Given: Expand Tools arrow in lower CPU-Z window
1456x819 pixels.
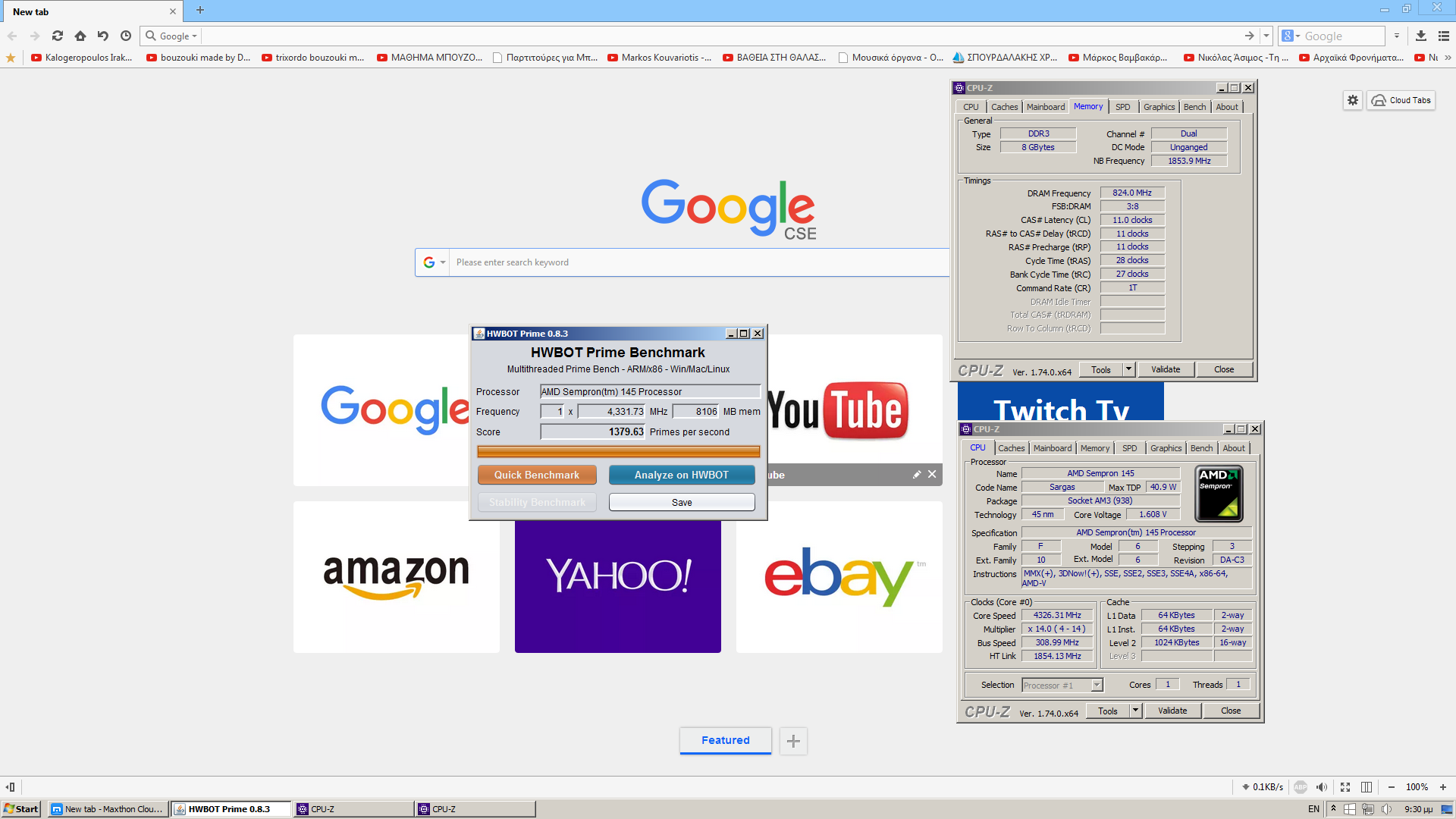Looking at the screenshot, I should (x=1135, y=711).
